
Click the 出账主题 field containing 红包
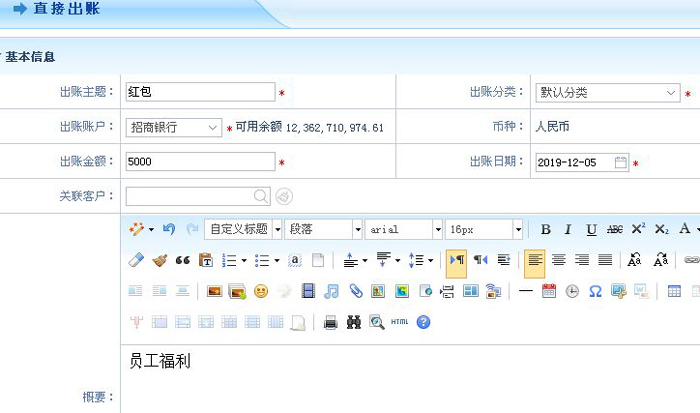click(x=199, y=93)
